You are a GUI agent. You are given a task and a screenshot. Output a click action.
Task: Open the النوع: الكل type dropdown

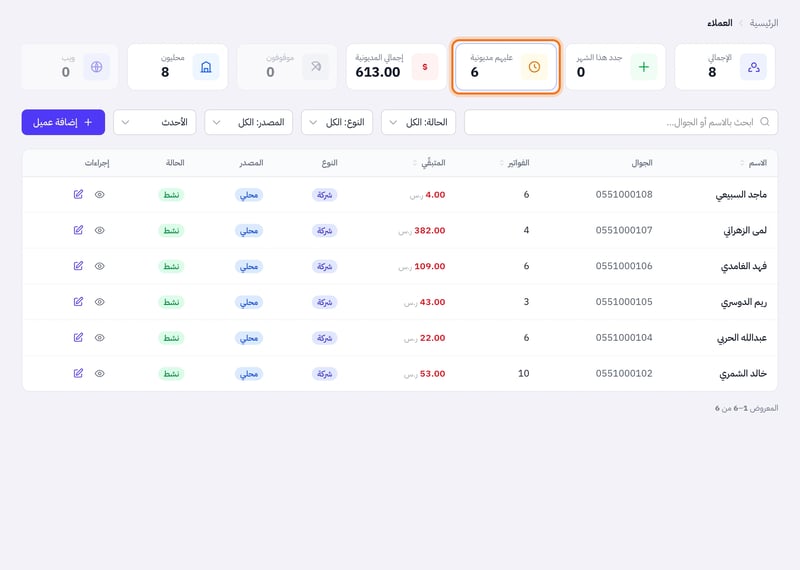(337, 122)
